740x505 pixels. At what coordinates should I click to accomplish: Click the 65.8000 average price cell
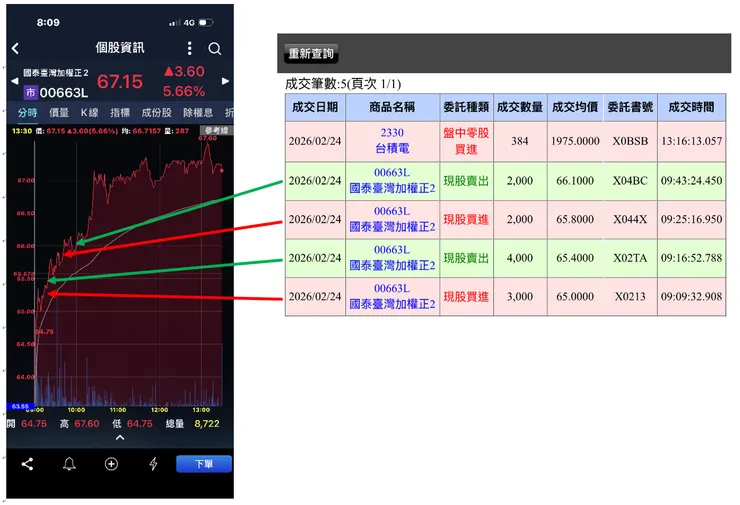(575, 219)
